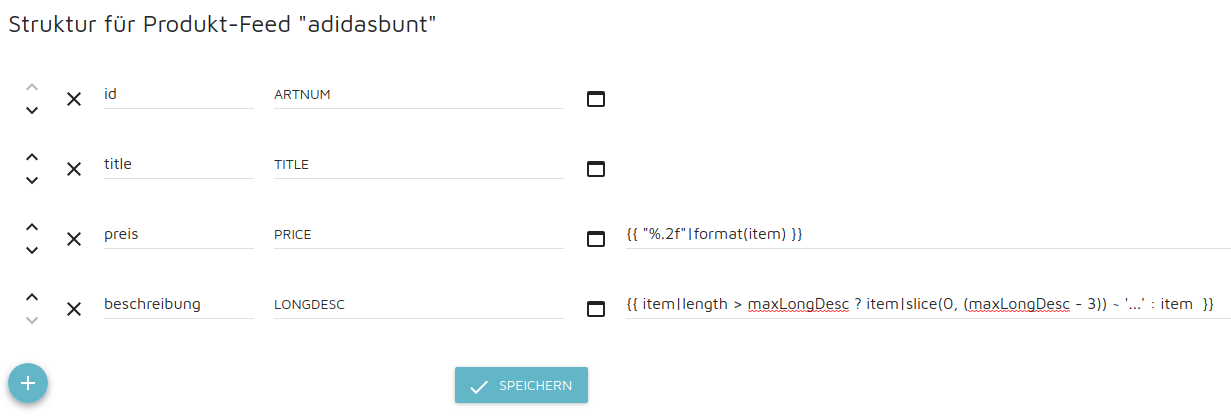The width and height of the screenshot is (1231, 416).
Task: Click window icon next to LONGDESC field
Action: [595, 309]
